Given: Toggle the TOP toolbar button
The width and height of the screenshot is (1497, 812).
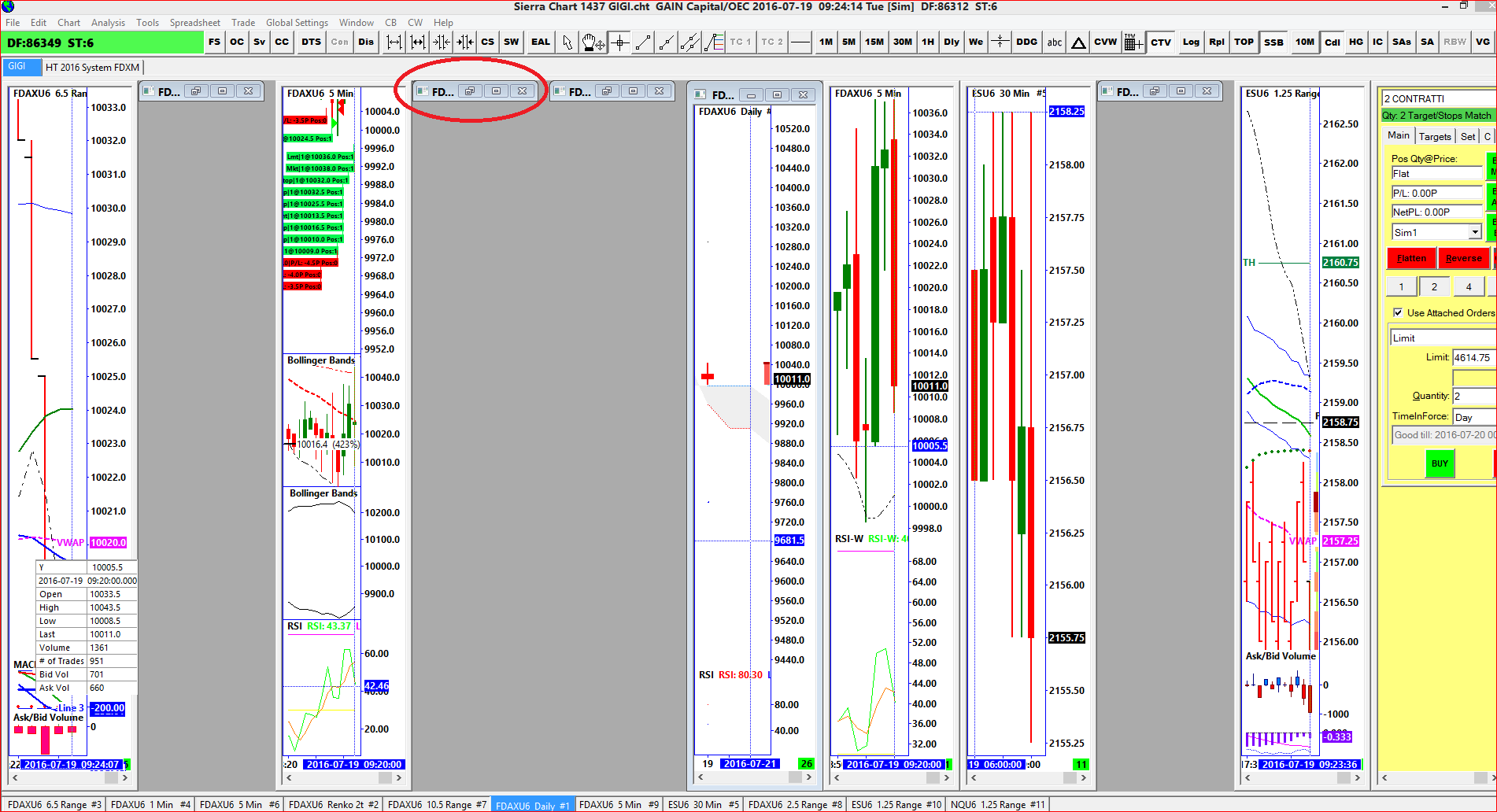Looking at the screenshot, I should pyautogui.click(x=1244, y=42).
